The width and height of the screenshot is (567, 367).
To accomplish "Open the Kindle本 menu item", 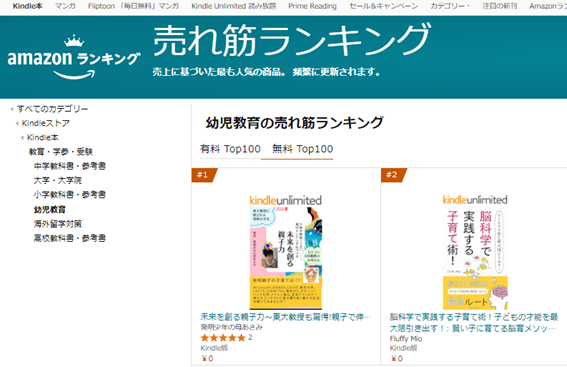I will click(27, 6).
